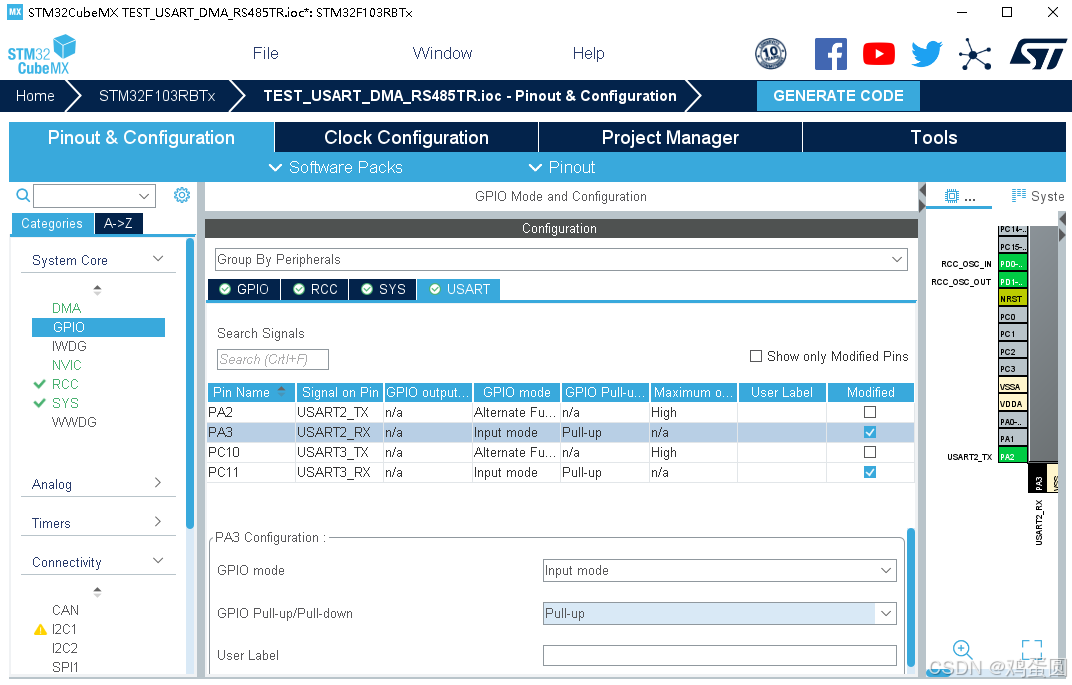Click the PA2 pin on the chip

coord(1013,457)
